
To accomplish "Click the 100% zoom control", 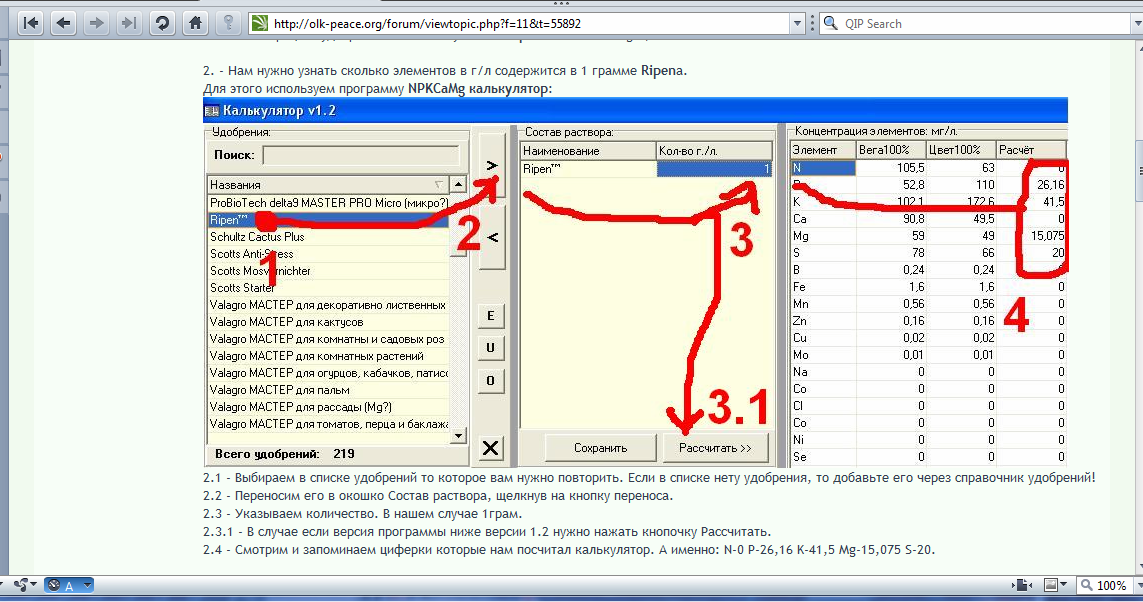I will [x=1104, y=585].
